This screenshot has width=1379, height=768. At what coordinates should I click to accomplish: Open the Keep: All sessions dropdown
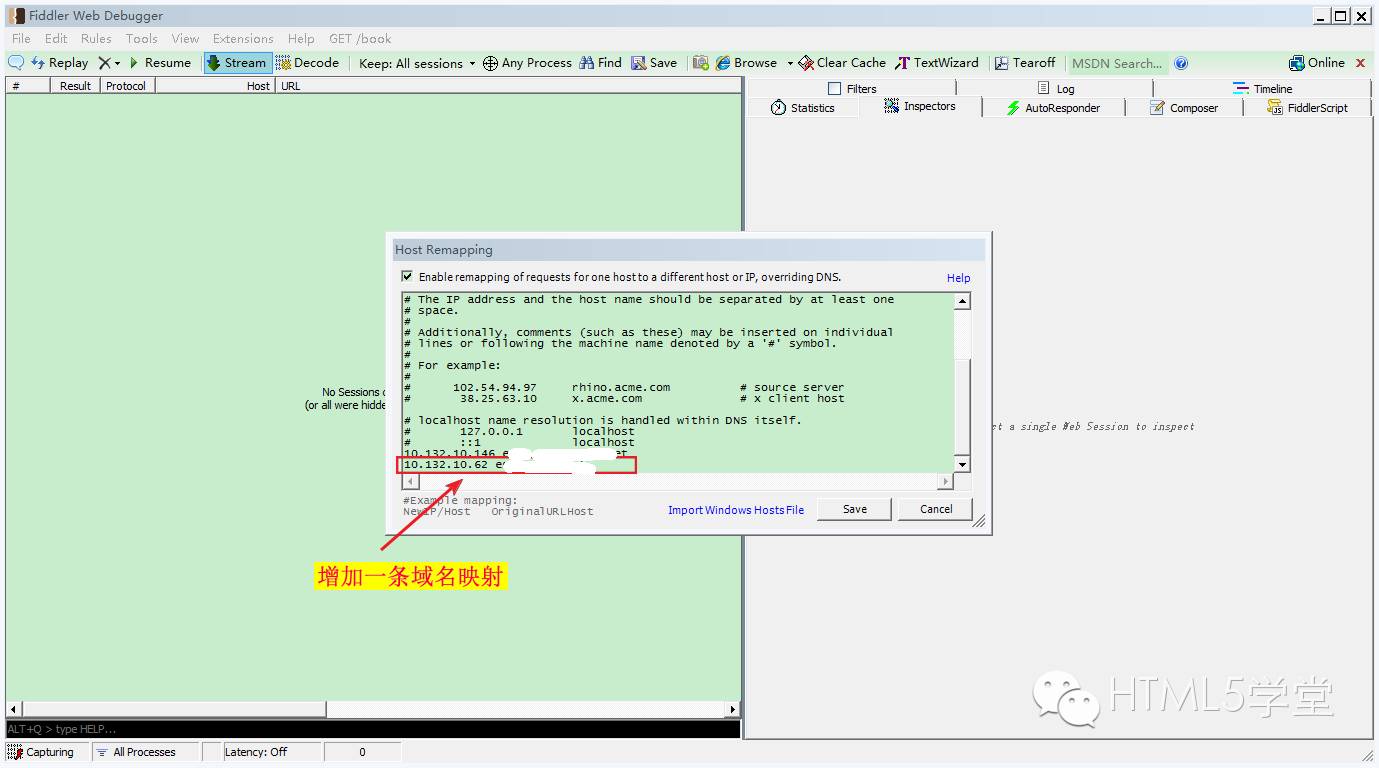pyautogui.click(x=417, y=63)
